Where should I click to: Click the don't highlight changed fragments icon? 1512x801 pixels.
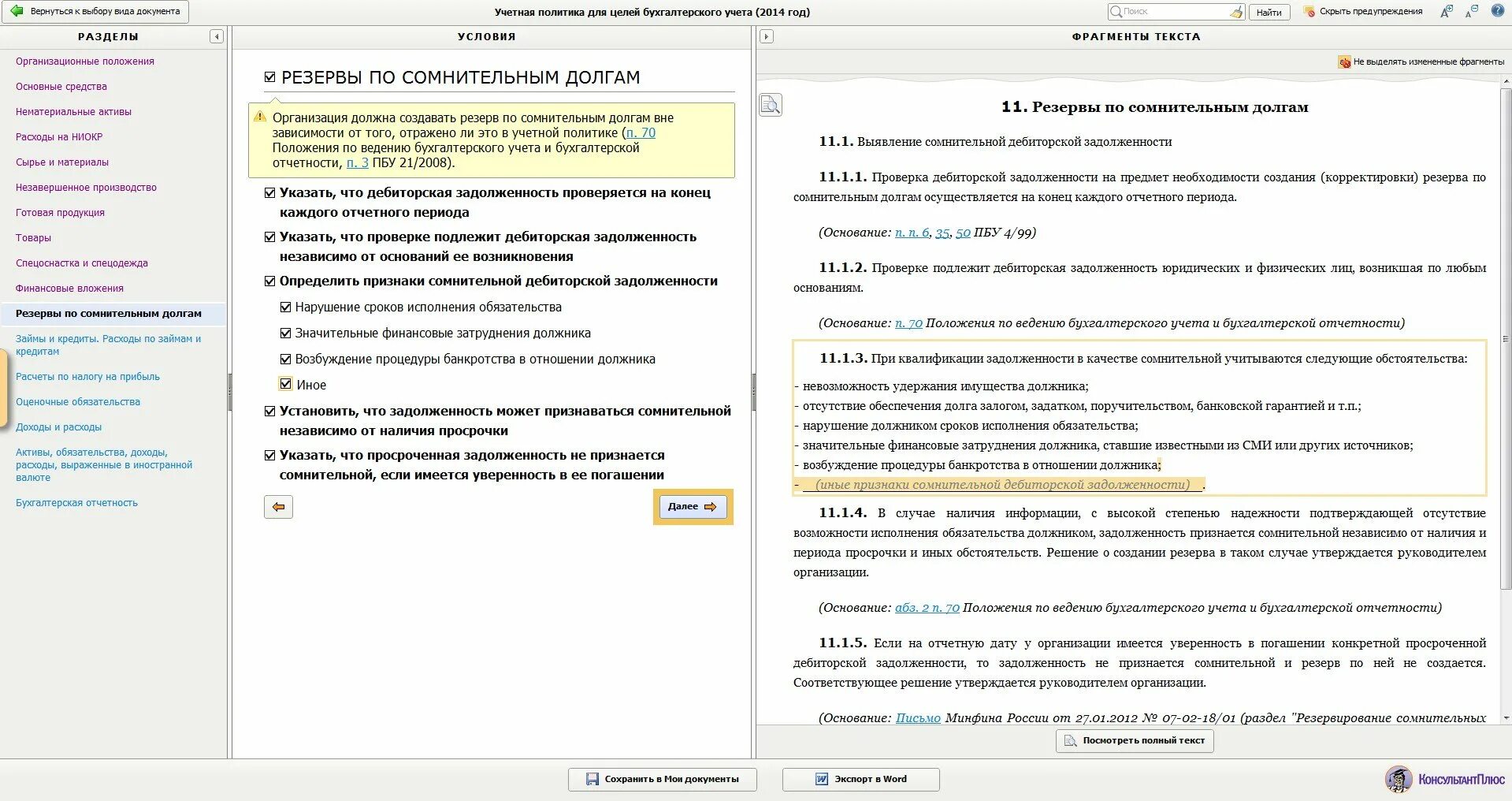pyautogui.click(x=1345, y=61)
